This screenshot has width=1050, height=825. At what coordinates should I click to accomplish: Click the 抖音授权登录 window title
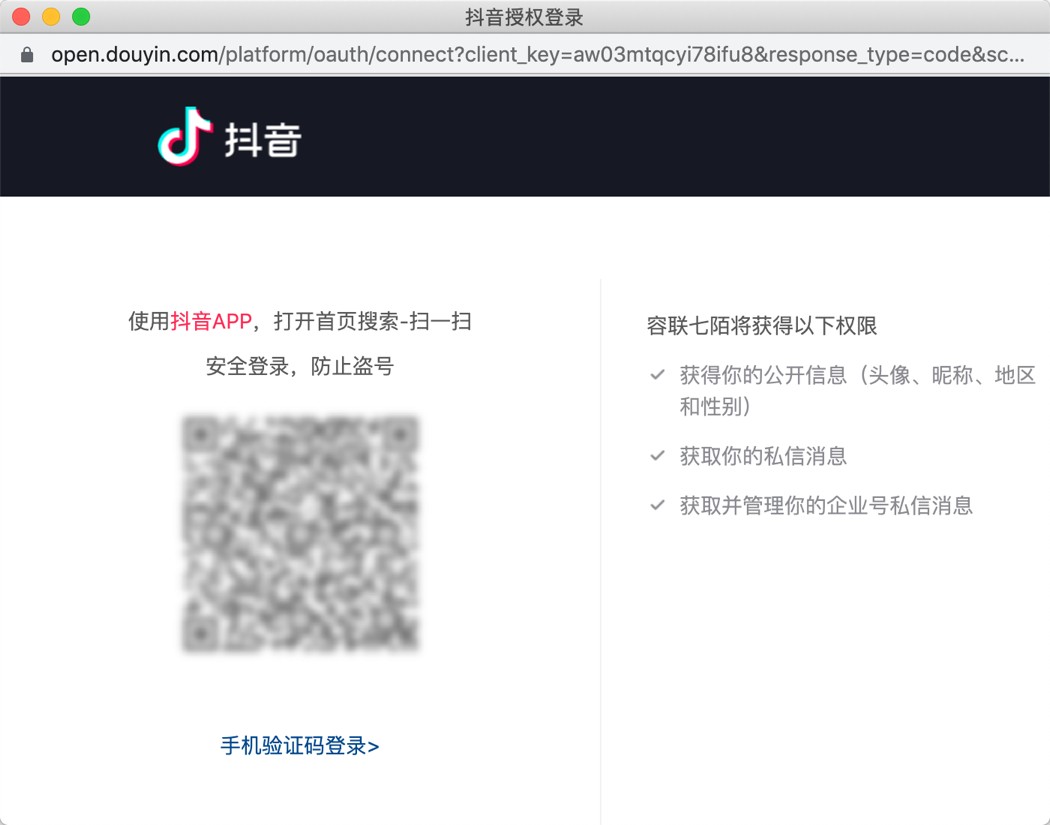pyautogui.click(x=524, y=17)
